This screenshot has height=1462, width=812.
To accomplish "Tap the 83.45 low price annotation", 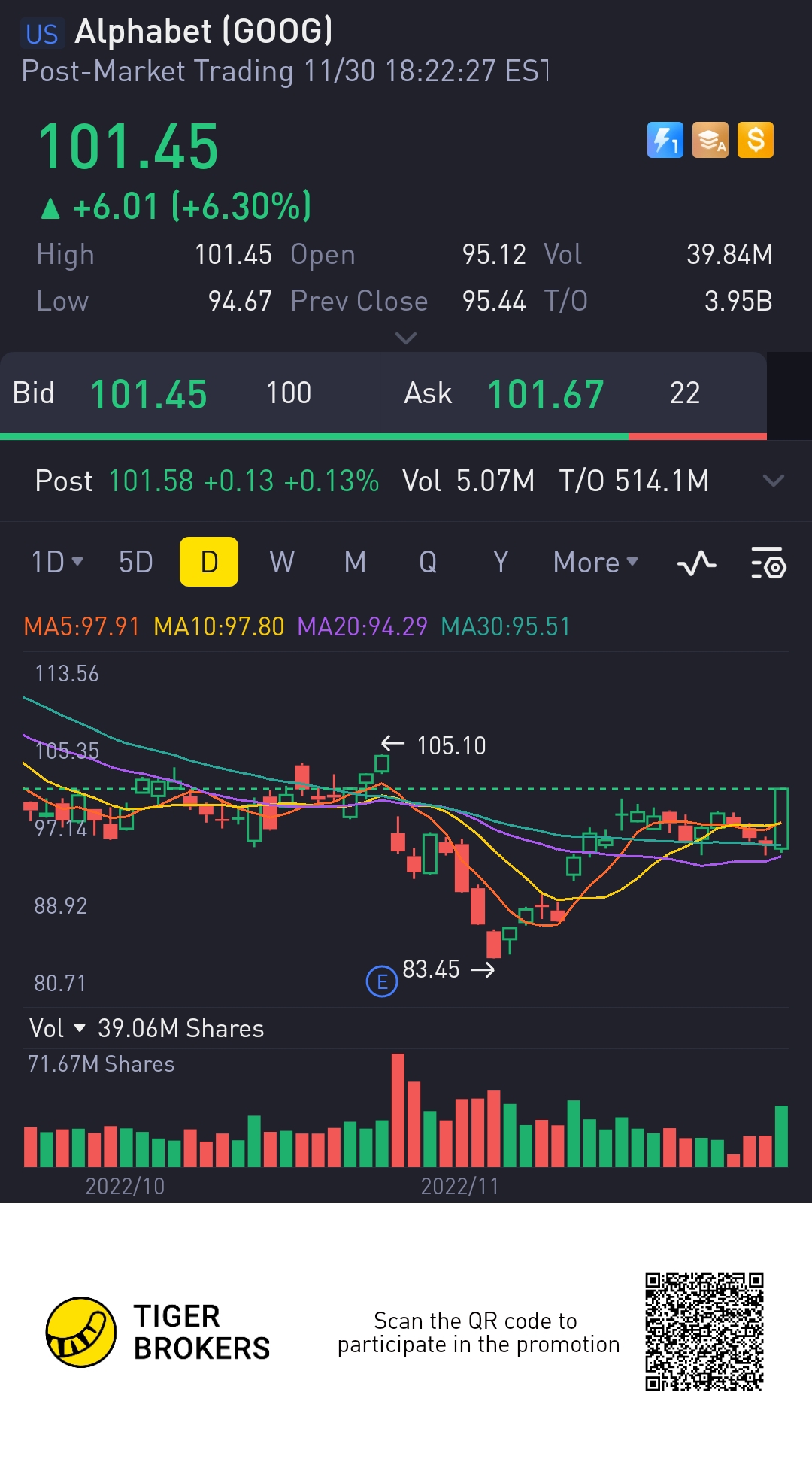I will tap(431, 969).
